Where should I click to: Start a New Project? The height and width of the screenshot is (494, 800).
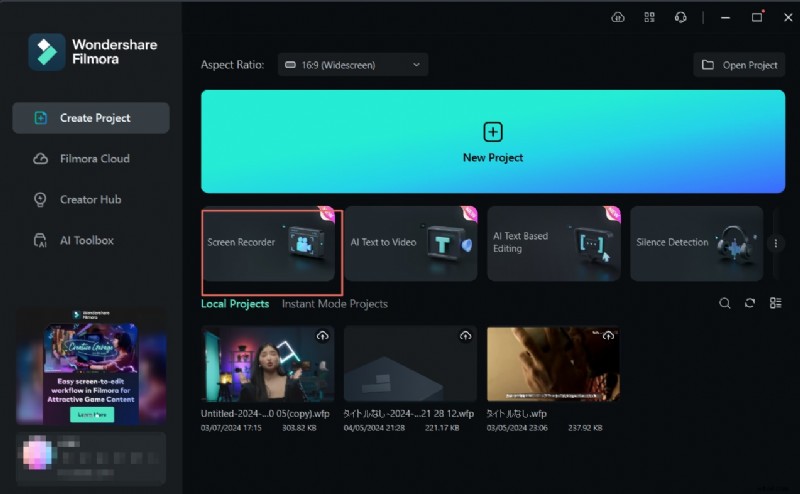pyautogui.click(x=493, y=141)
